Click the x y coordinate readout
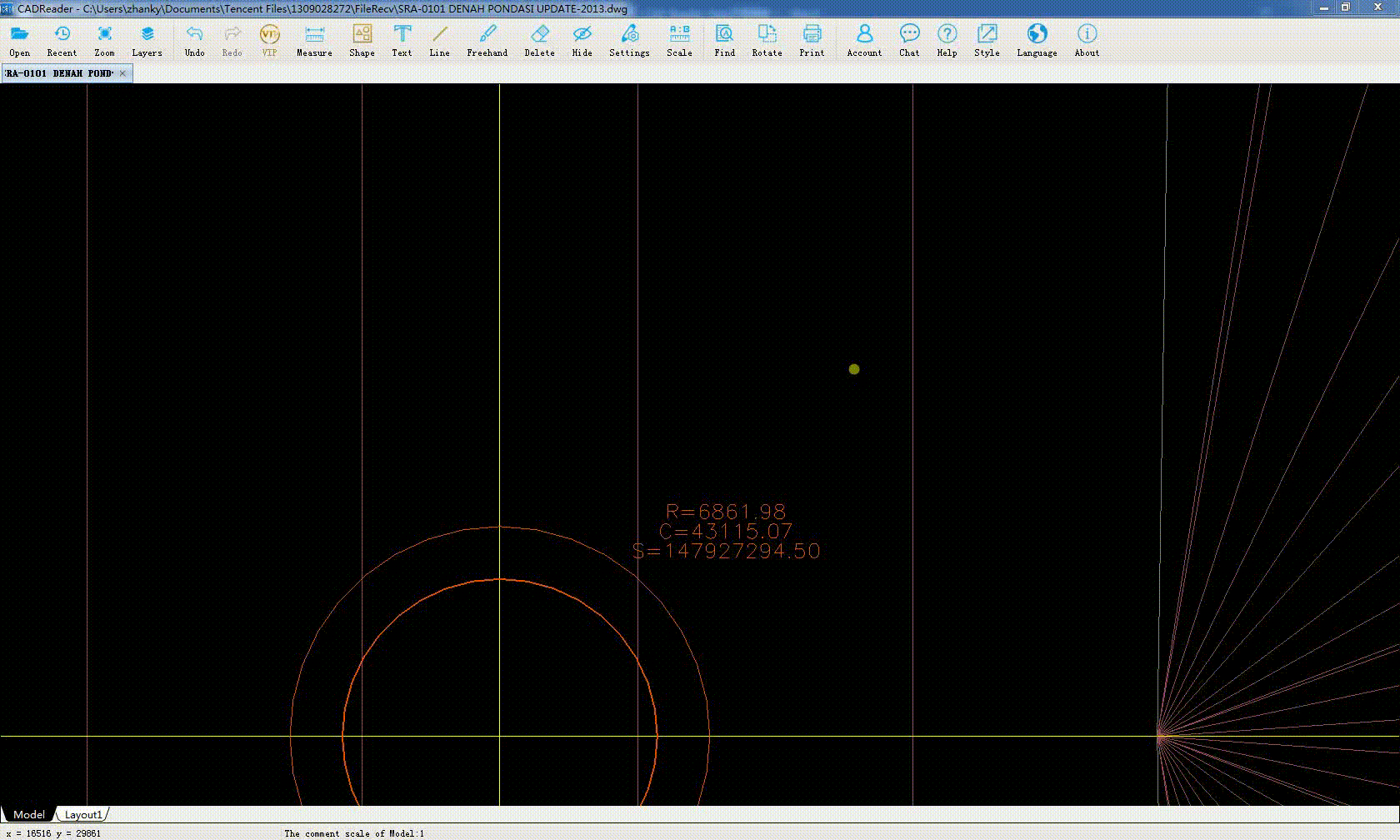The width and height of the screenshot is (1400, 840). pyautogui.click(x=53, y=833)
